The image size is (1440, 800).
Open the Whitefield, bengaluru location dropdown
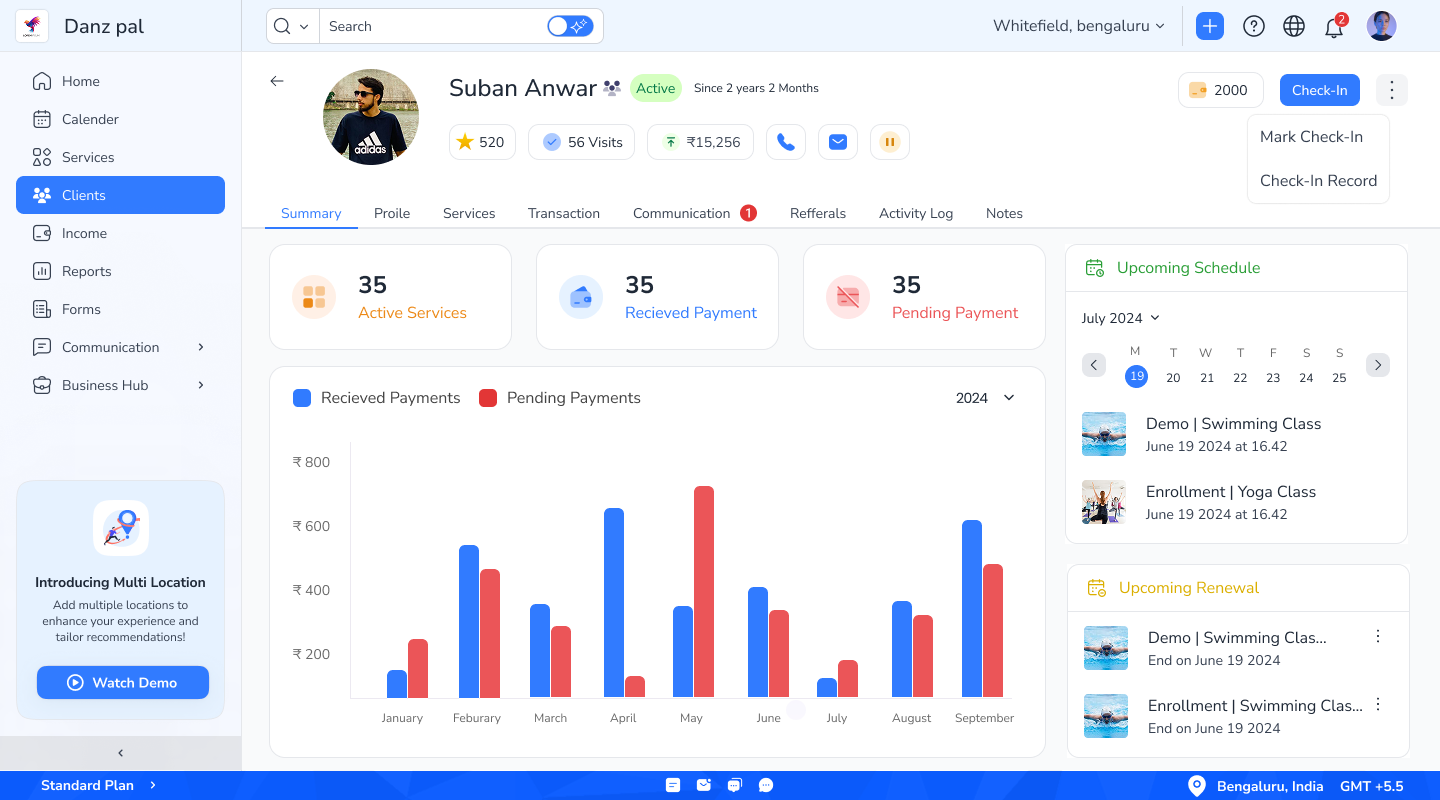1079,26
